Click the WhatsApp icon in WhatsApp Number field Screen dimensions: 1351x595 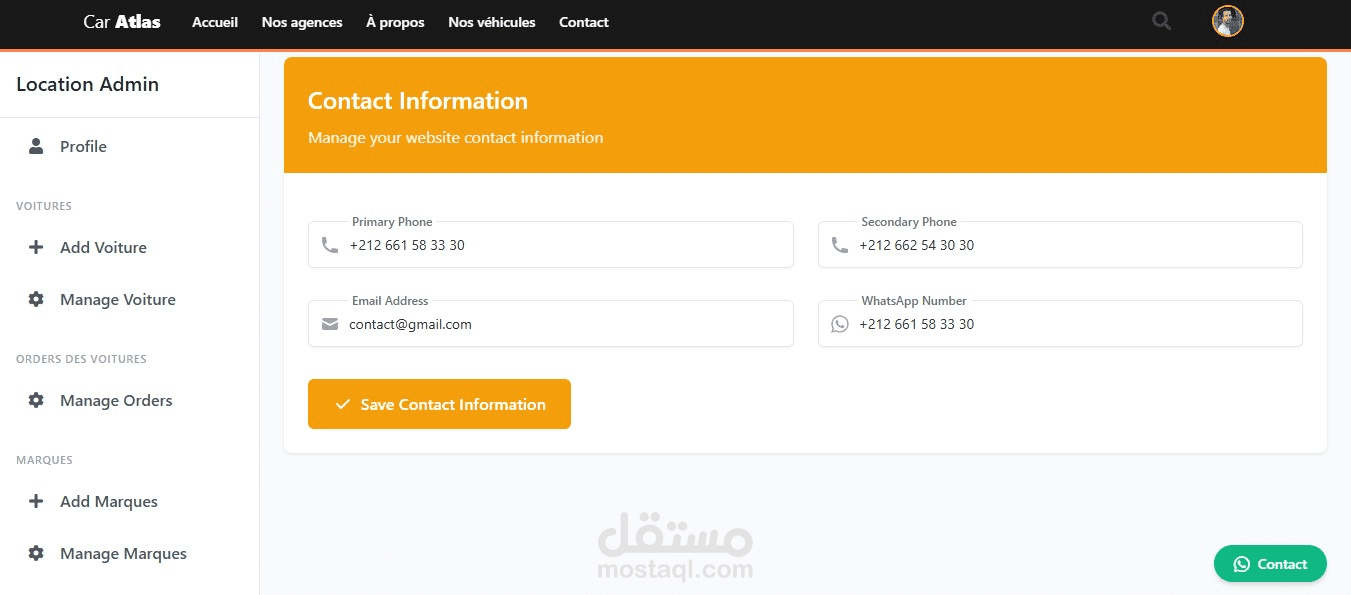point(840,324)
